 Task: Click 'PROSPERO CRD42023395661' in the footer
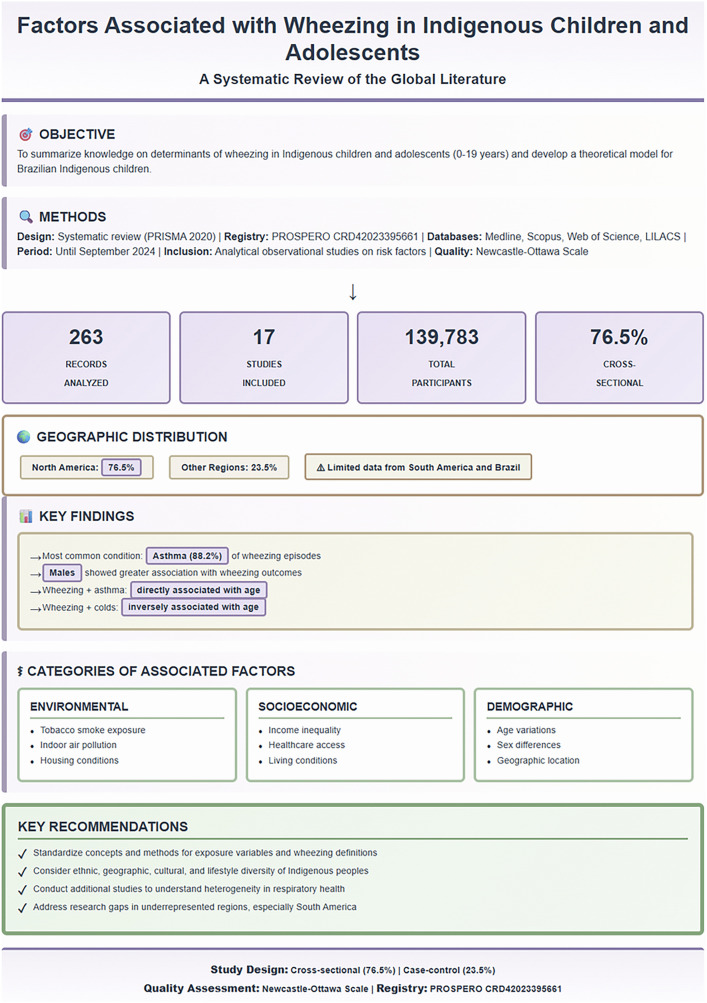[x=496, y=989]
